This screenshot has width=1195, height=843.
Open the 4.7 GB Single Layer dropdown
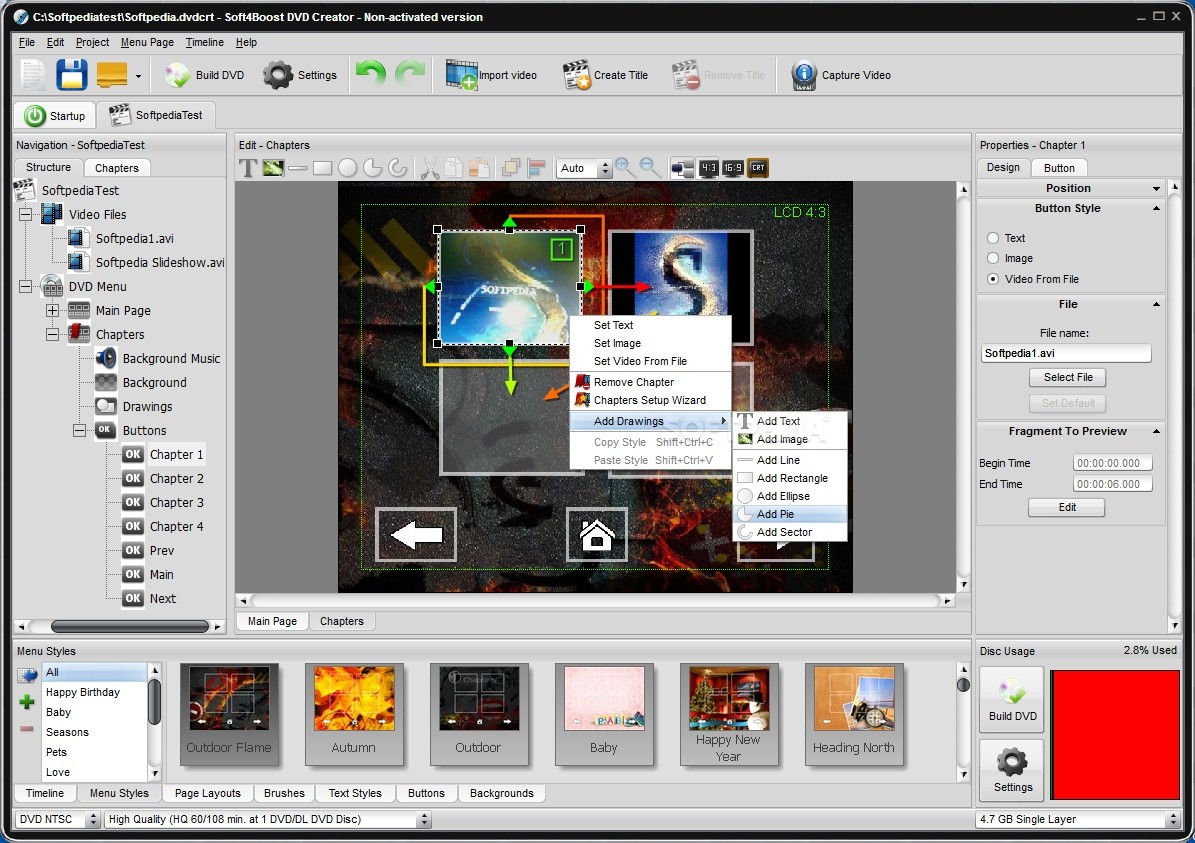[x=1173, y=819]
